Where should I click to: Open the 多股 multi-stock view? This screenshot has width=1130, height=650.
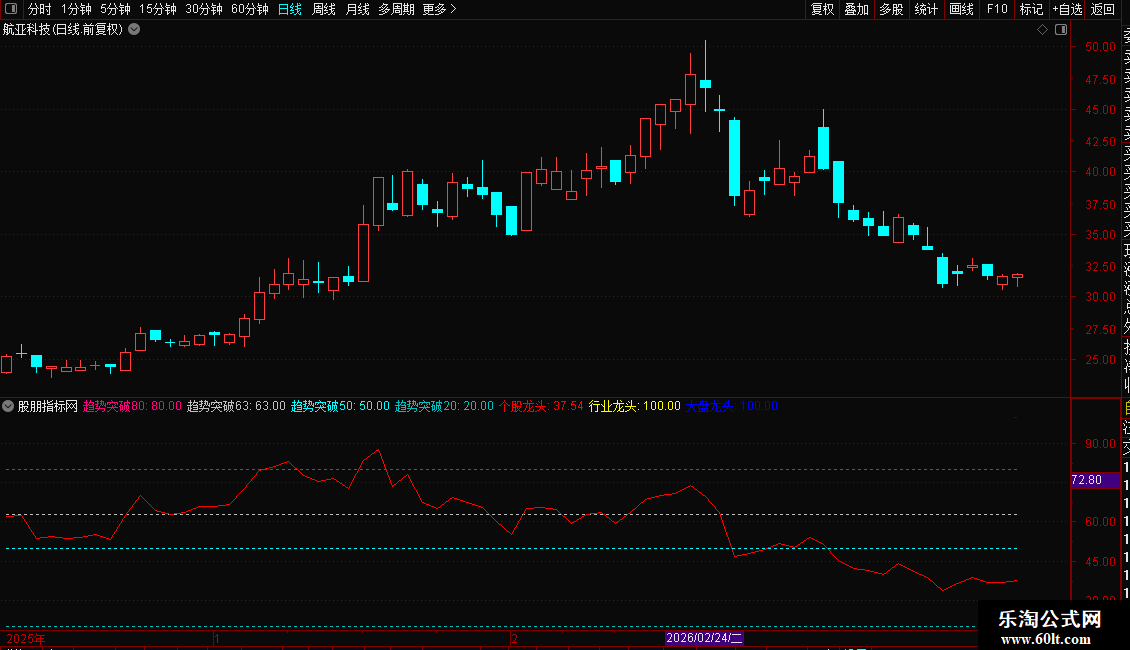891,9
